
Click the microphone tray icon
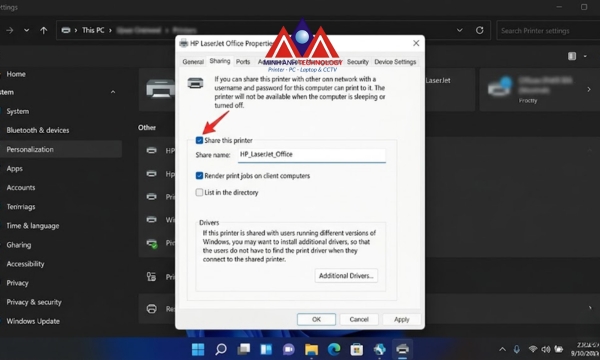(x=517, y=349)
